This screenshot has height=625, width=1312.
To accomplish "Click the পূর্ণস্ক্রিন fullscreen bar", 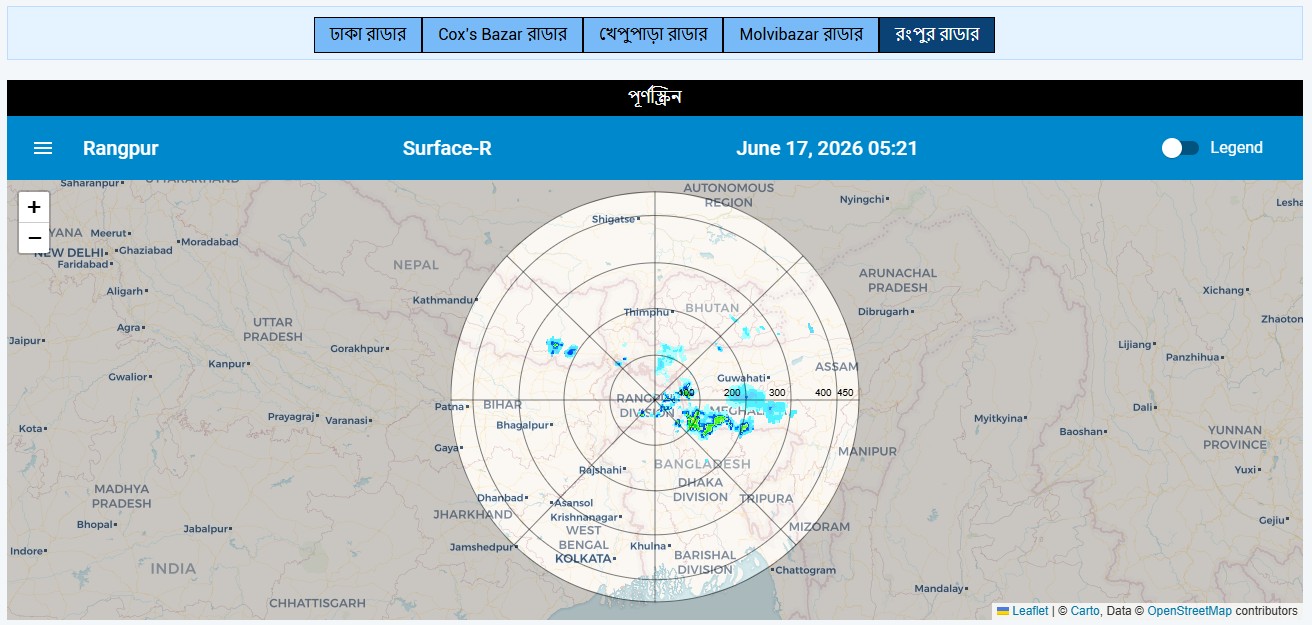I will point(655,98).
